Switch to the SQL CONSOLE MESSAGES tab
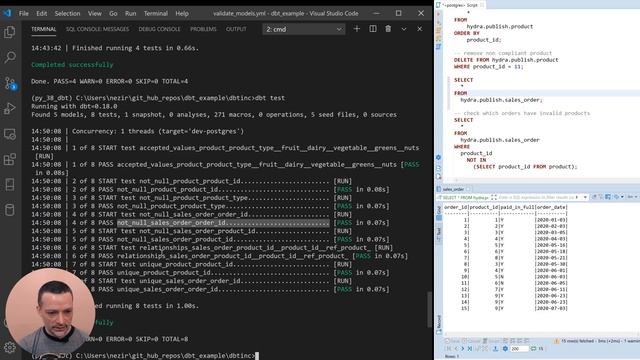The height and width of the screenshot is (360, 640). tap(98, 29)
